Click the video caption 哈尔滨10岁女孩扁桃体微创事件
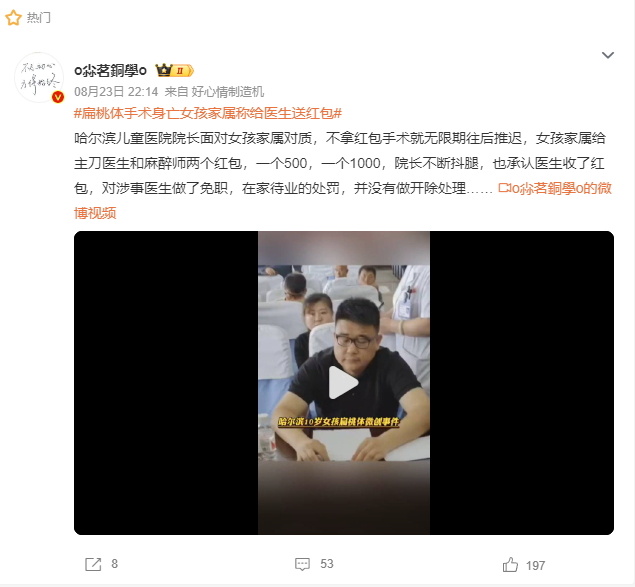 pos(339,422)
